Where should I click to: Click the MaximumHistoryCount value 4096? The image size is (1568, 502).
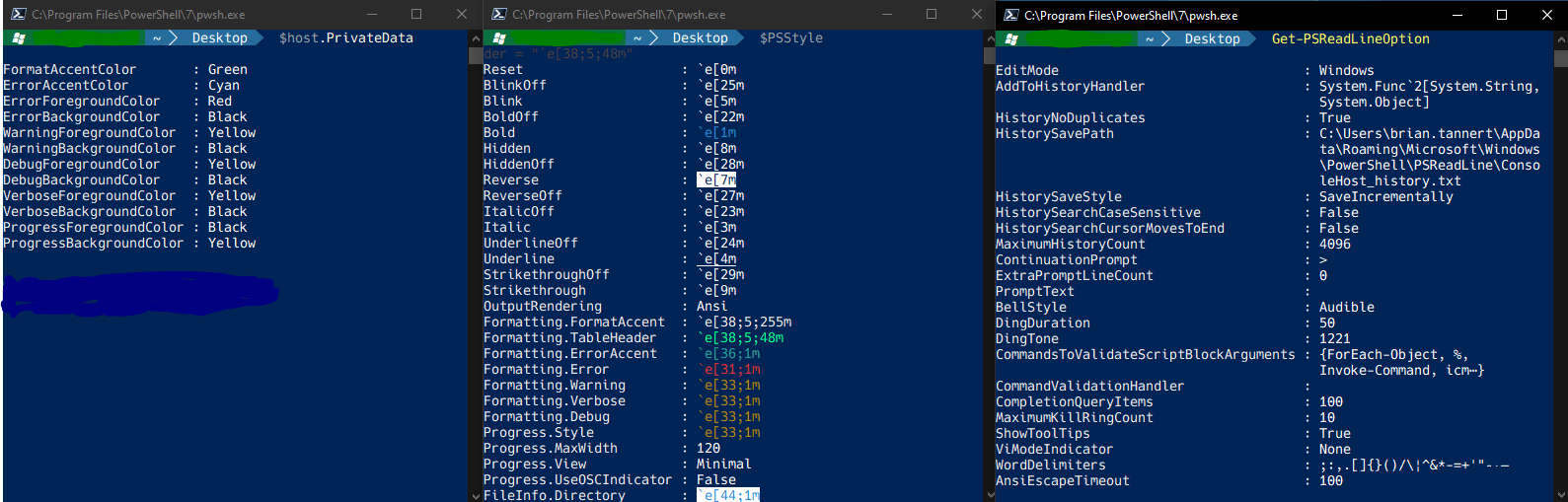tap(1335, 245)
